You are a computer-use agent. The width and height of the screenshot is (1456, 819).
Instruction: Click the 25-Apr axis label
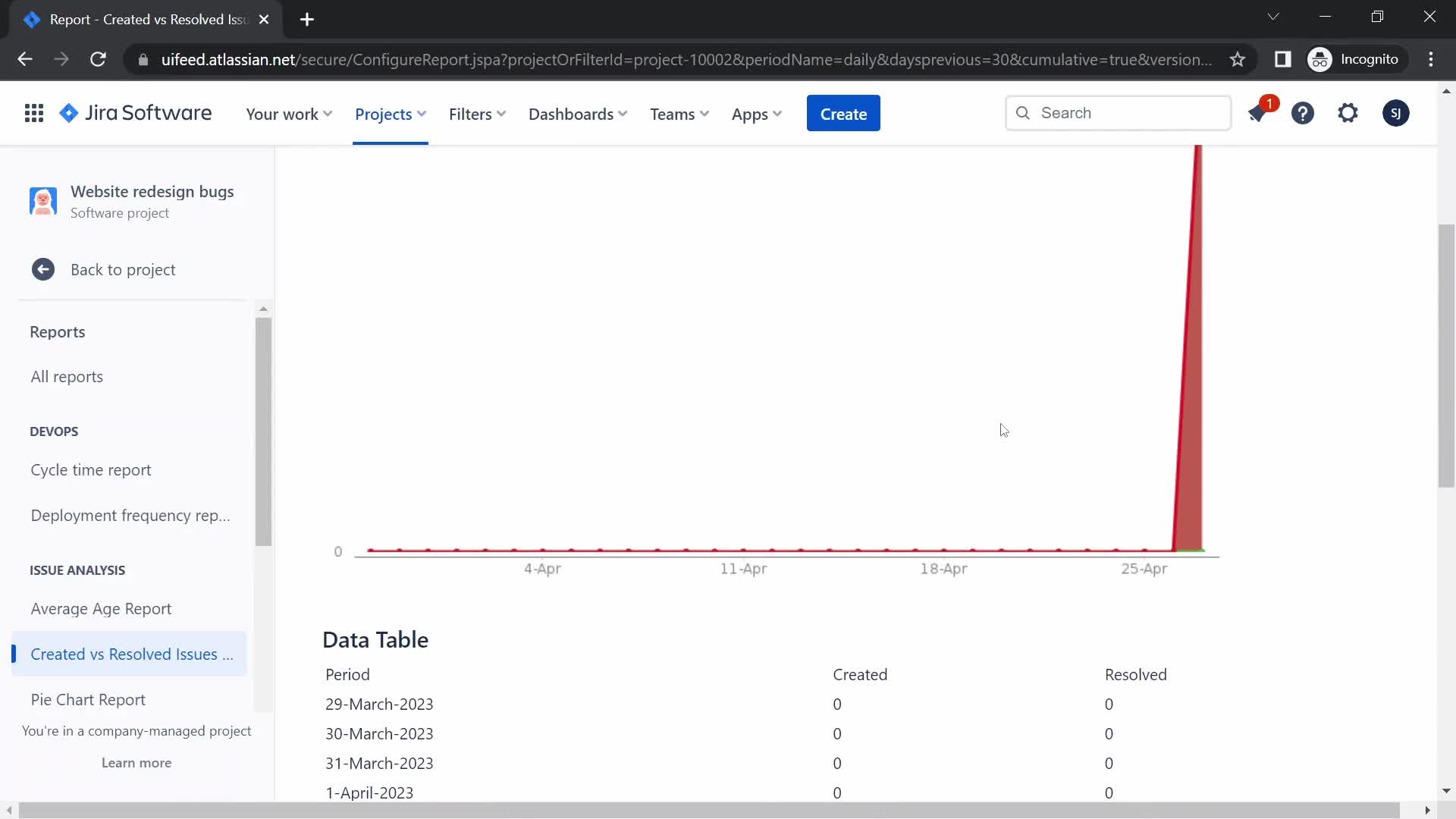(x=1144, y=569)
